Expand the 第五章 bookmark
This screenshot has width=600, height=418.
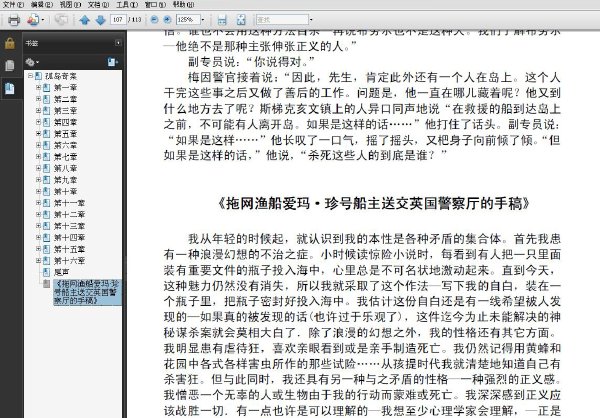tap(38, 134)
